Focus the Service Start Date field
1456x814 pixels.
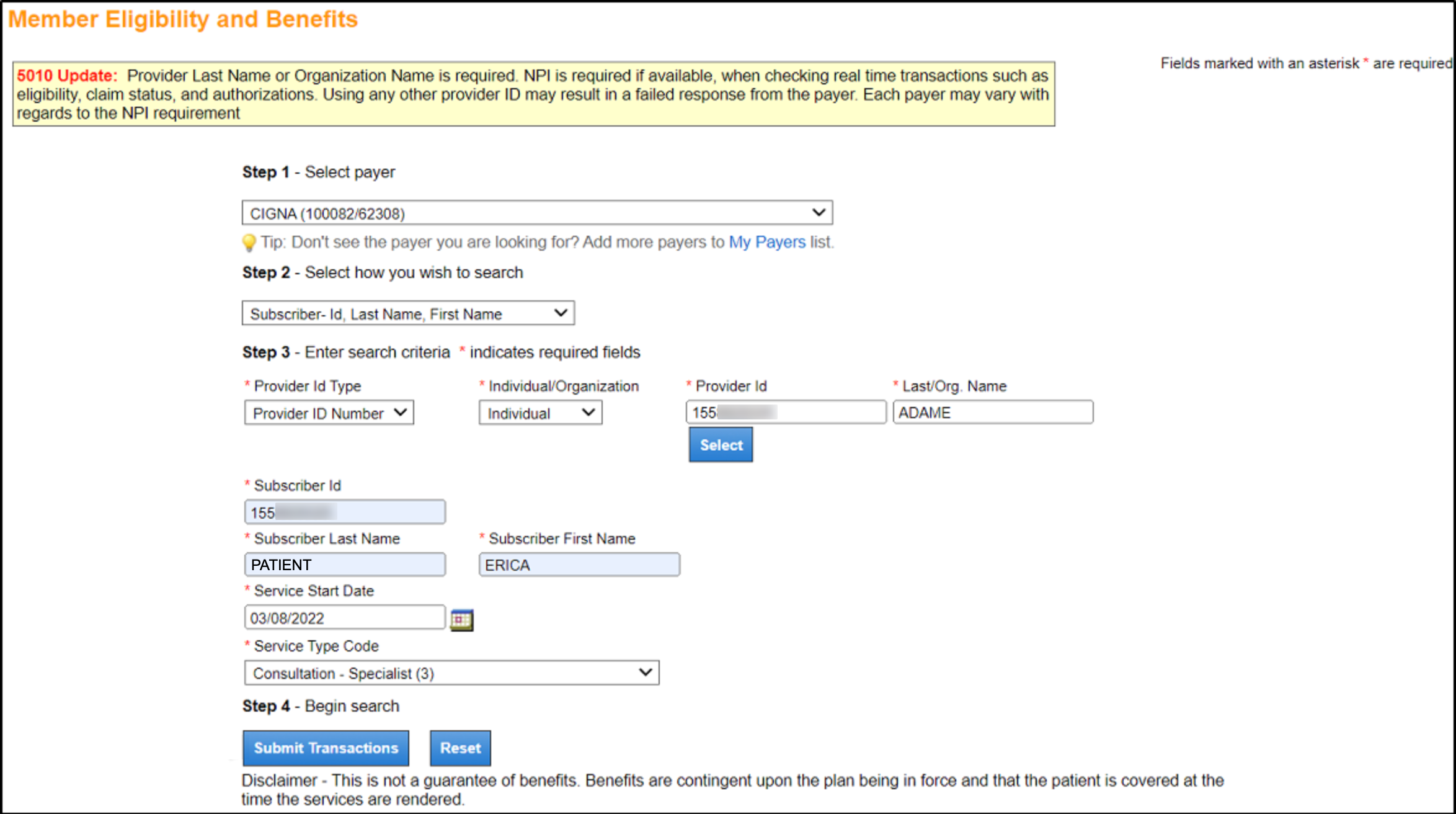click(345, 618)
